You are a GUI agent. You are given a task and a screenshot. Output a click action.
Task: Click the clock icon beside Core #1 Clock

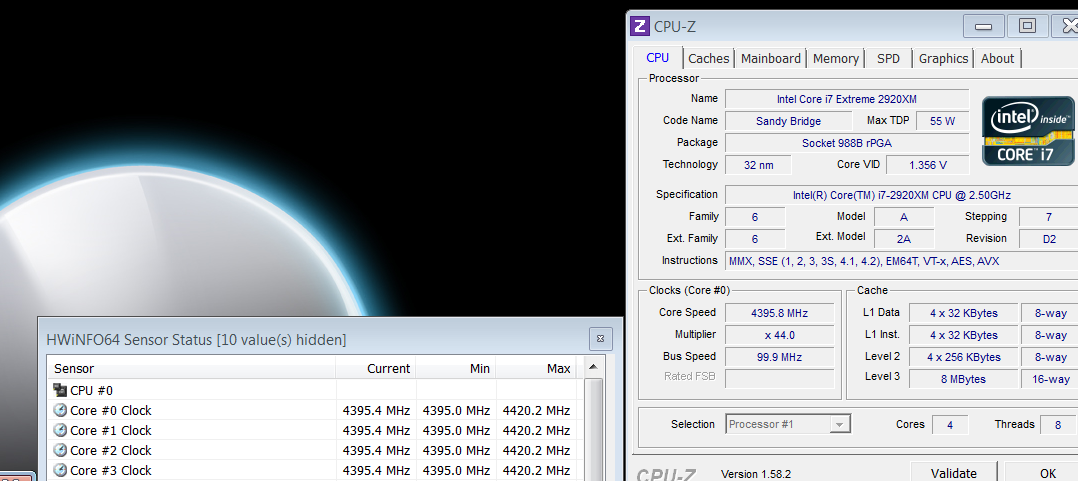tap(60, 430)
